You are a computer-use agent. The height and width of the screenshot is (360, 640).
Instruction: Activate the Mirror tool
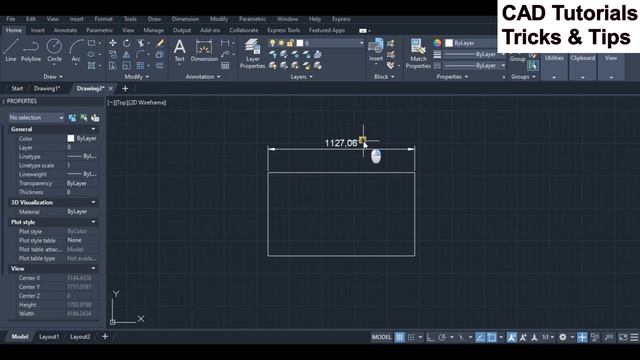(127, 54)
